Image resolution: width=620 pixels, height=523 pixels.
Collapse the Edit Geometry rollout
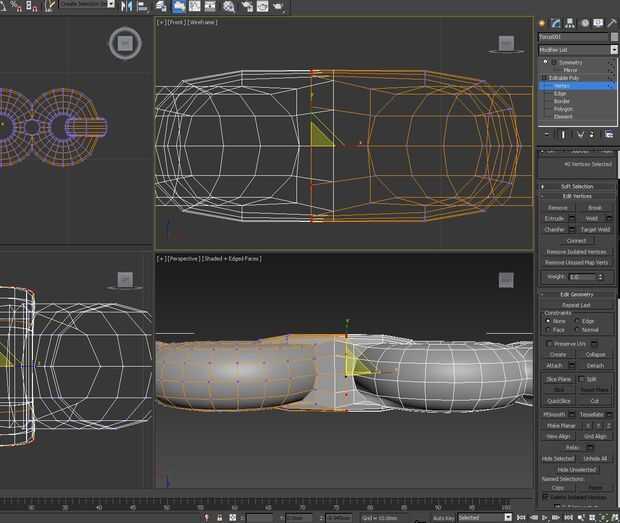(578, 294)
